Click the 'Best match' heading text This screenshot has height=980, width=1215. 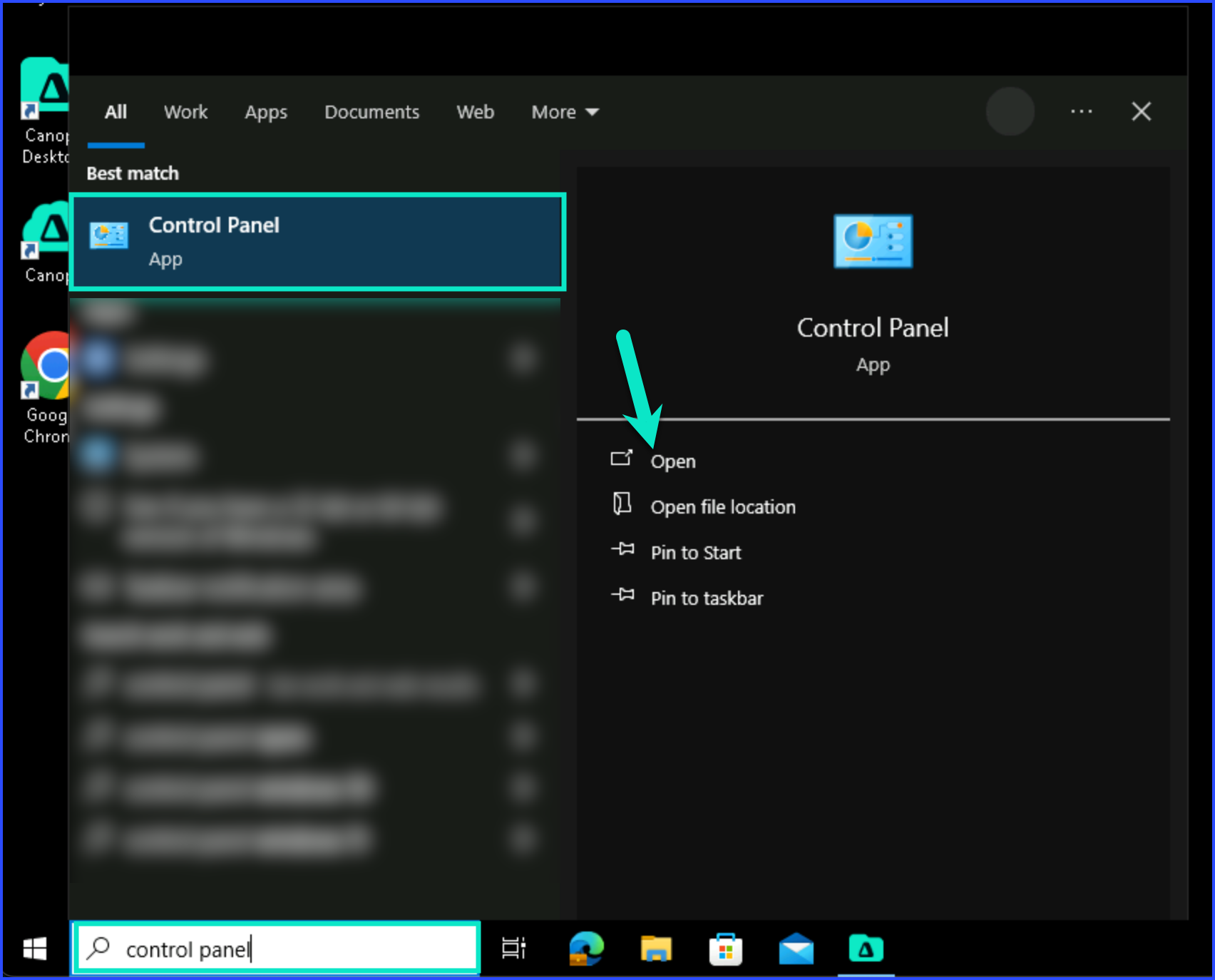[x=133, y=173]
